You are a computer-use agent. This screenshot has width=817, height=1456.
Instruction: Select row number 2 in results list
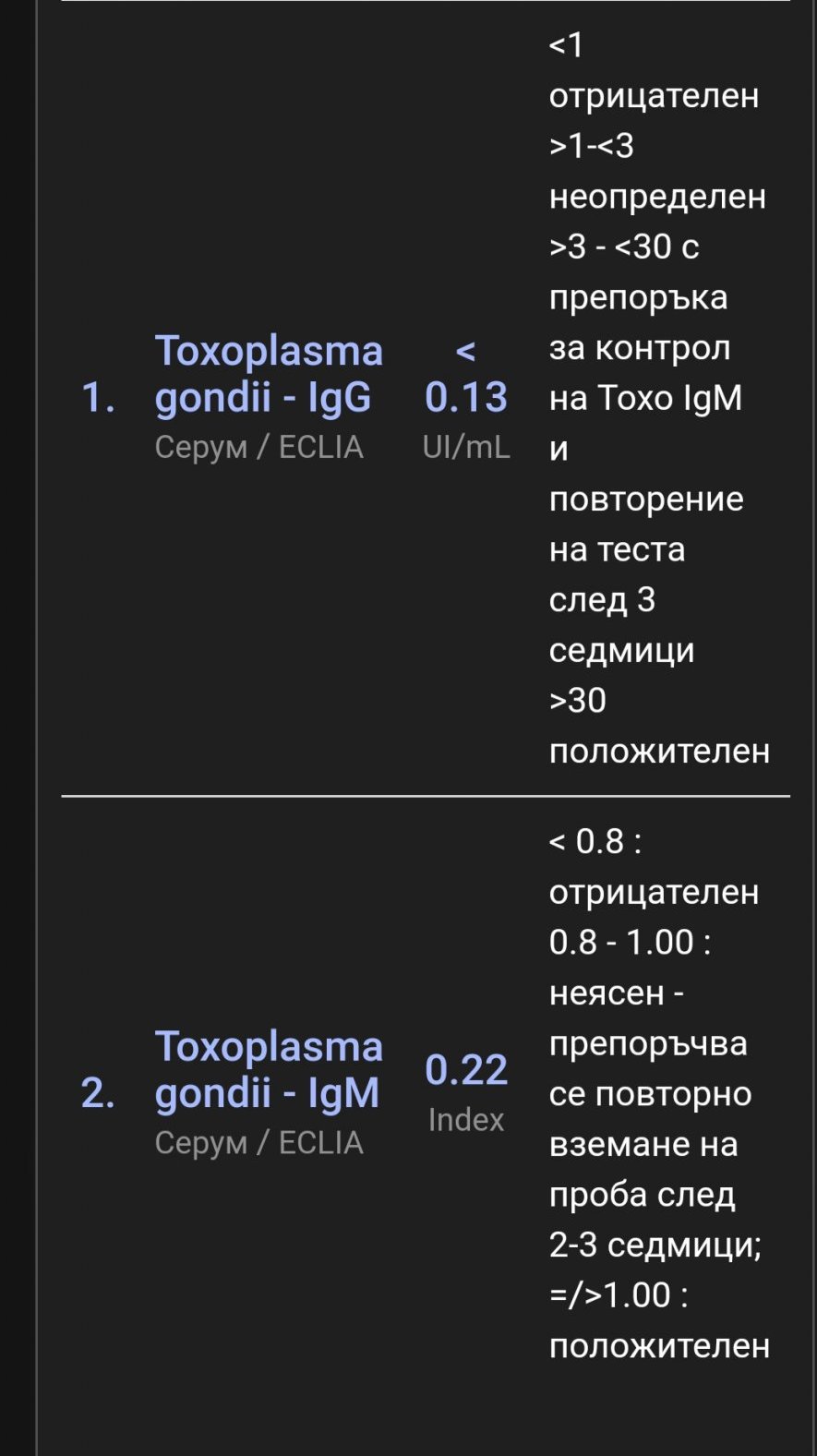pos(98,1093)
